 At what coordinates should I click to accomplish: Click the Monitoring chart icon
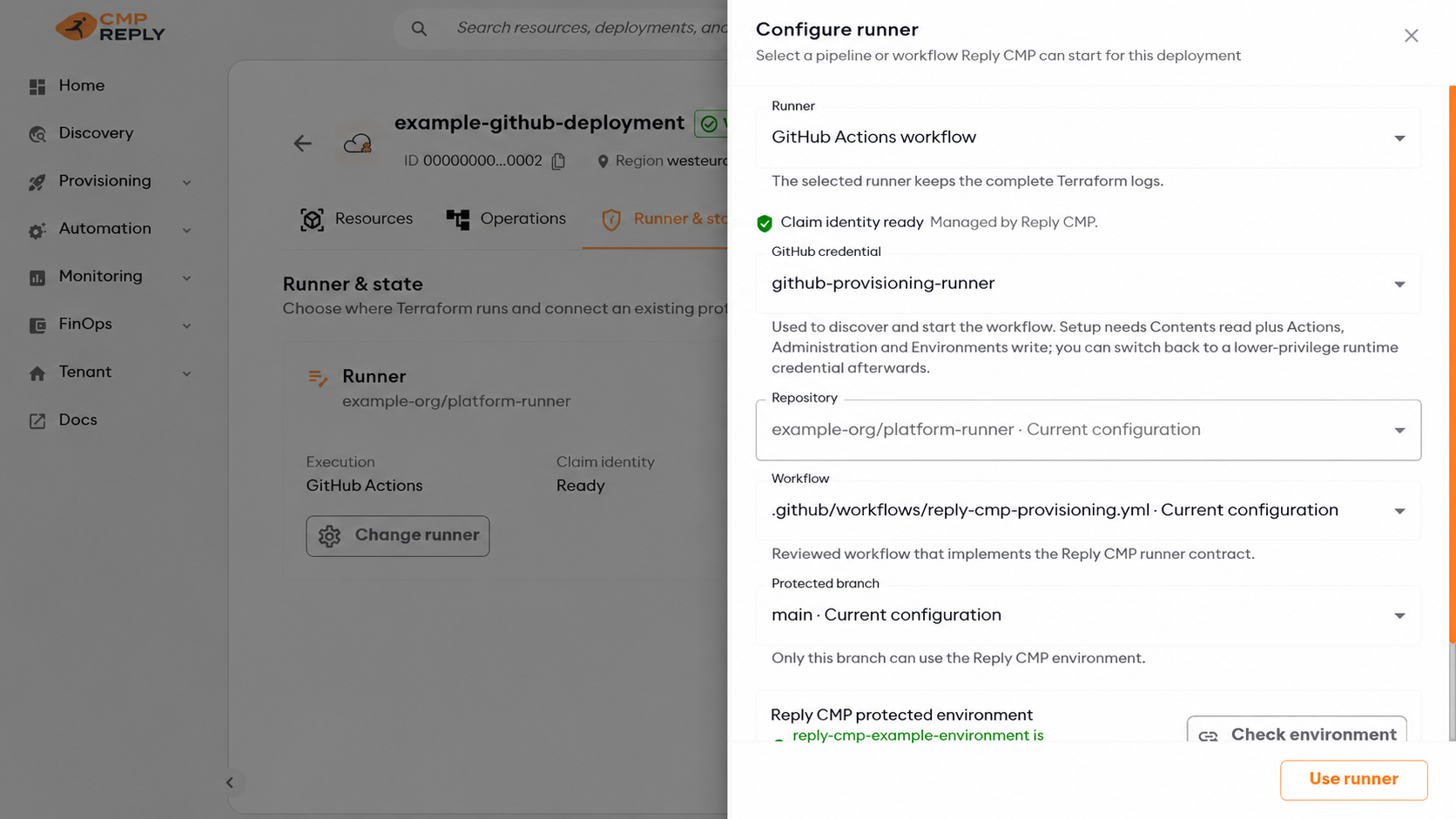pos(37,278)
